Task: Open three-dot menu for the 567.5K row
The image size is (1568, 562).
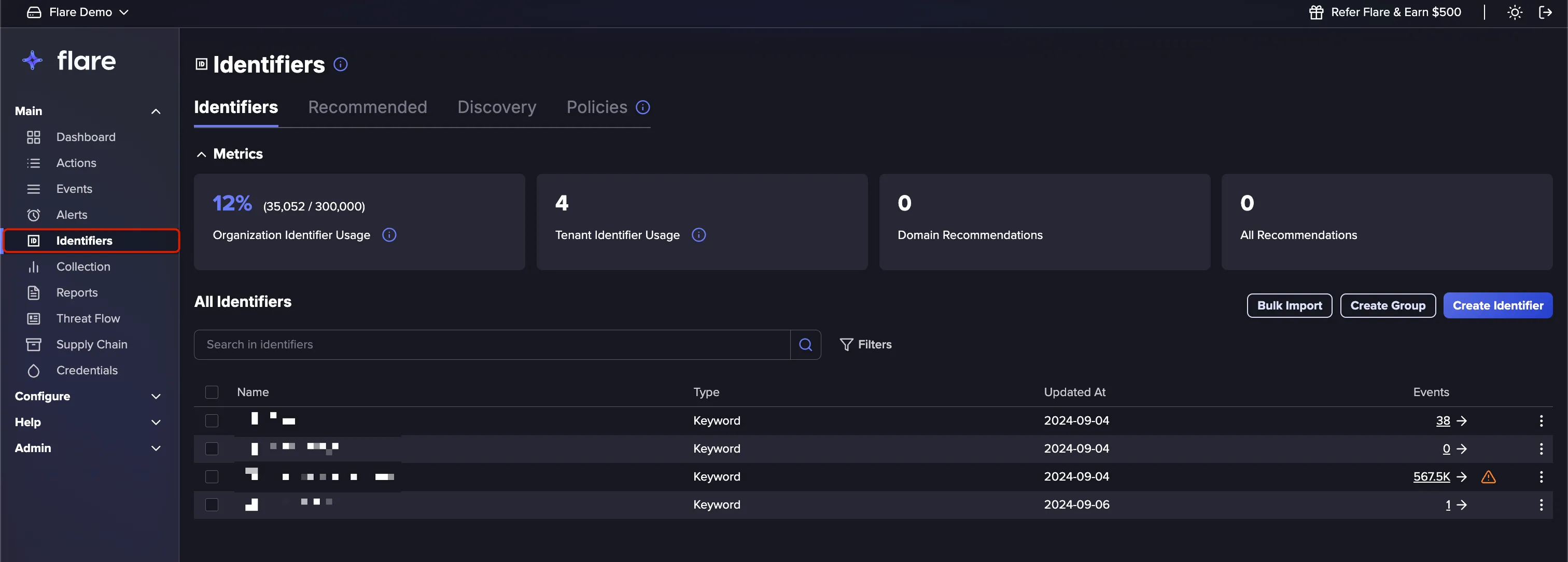Action: click(1541, 477)
